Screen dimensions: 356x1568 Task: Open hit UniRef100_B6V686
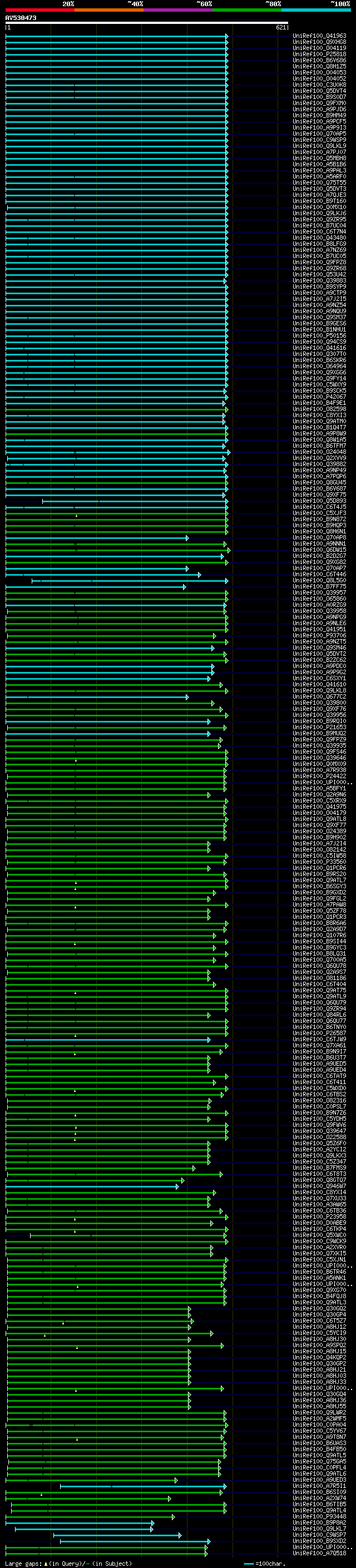(x=319, y=60)
